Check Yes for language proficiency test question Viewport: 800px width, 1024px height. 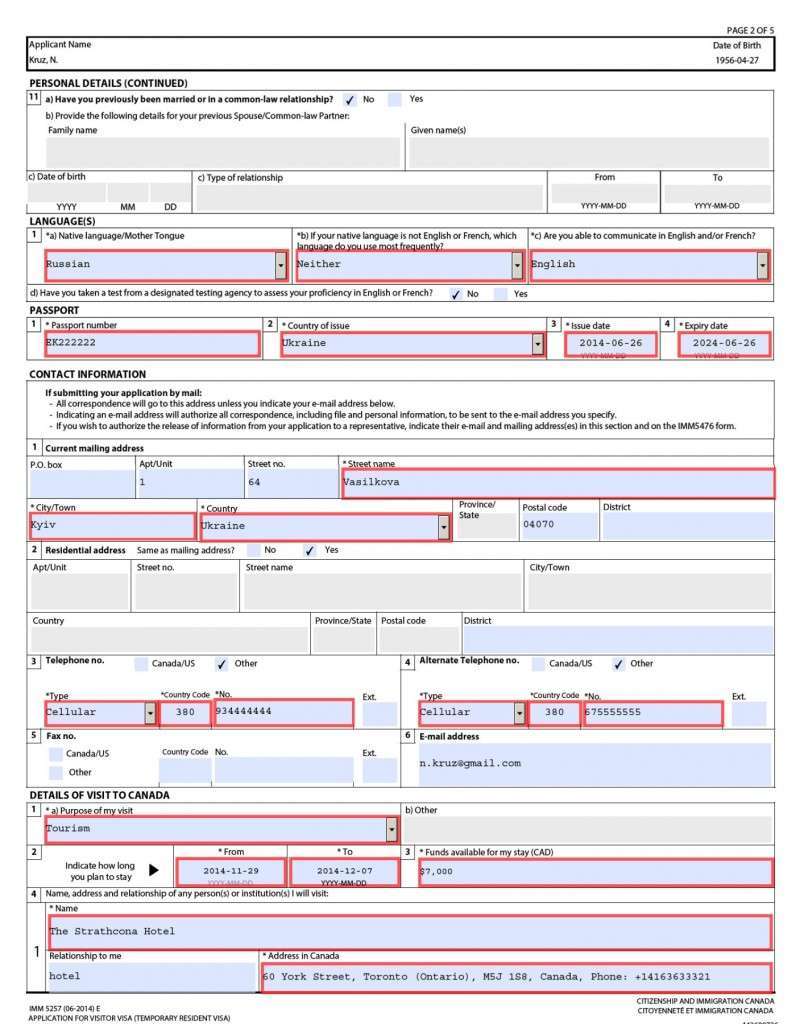tap(501, 294)
